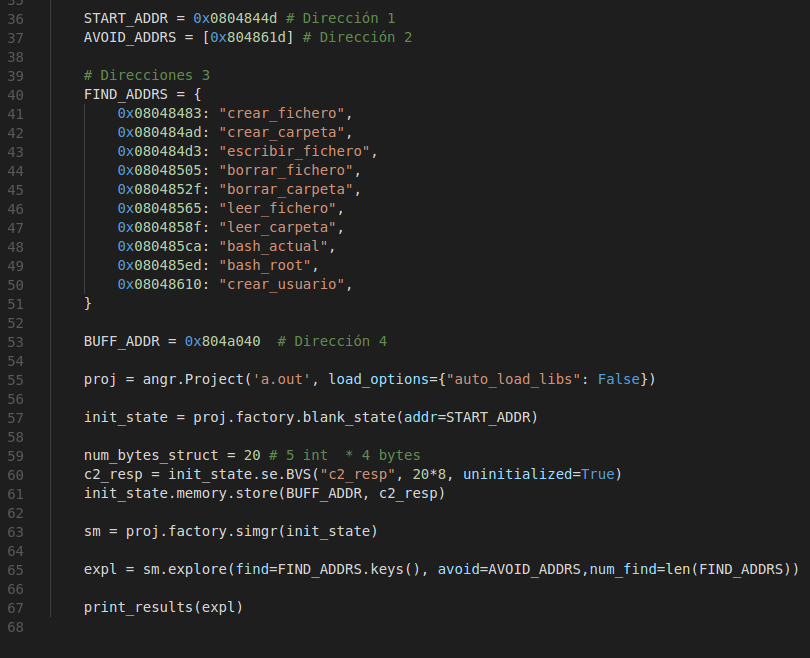Click the "# Direcciones 3" comment
This screenshot has width=810, height=658.
[x=147, y=75]
